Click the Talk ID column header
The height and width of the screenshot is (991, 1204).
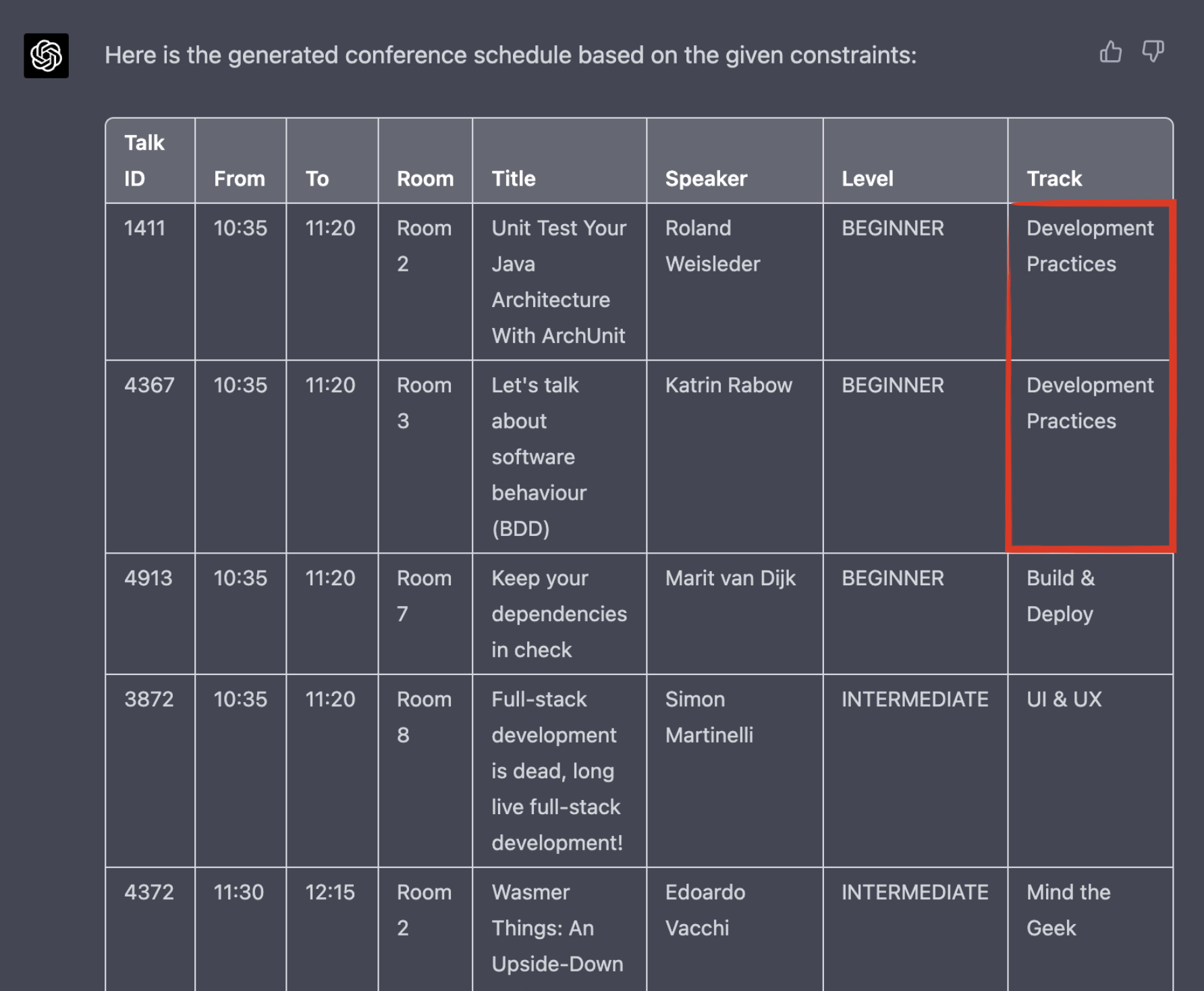tap(144, 161)
